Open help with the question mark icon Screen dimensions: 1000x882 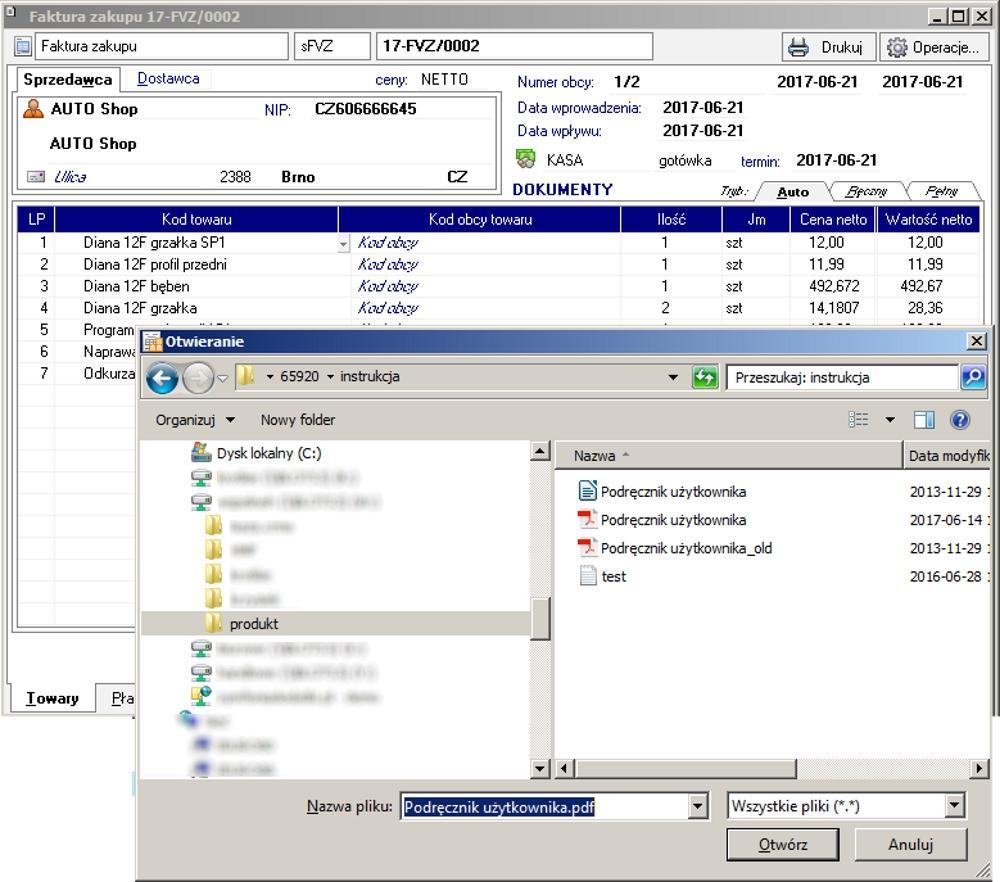pyautogui.click(x=960, y=420)
